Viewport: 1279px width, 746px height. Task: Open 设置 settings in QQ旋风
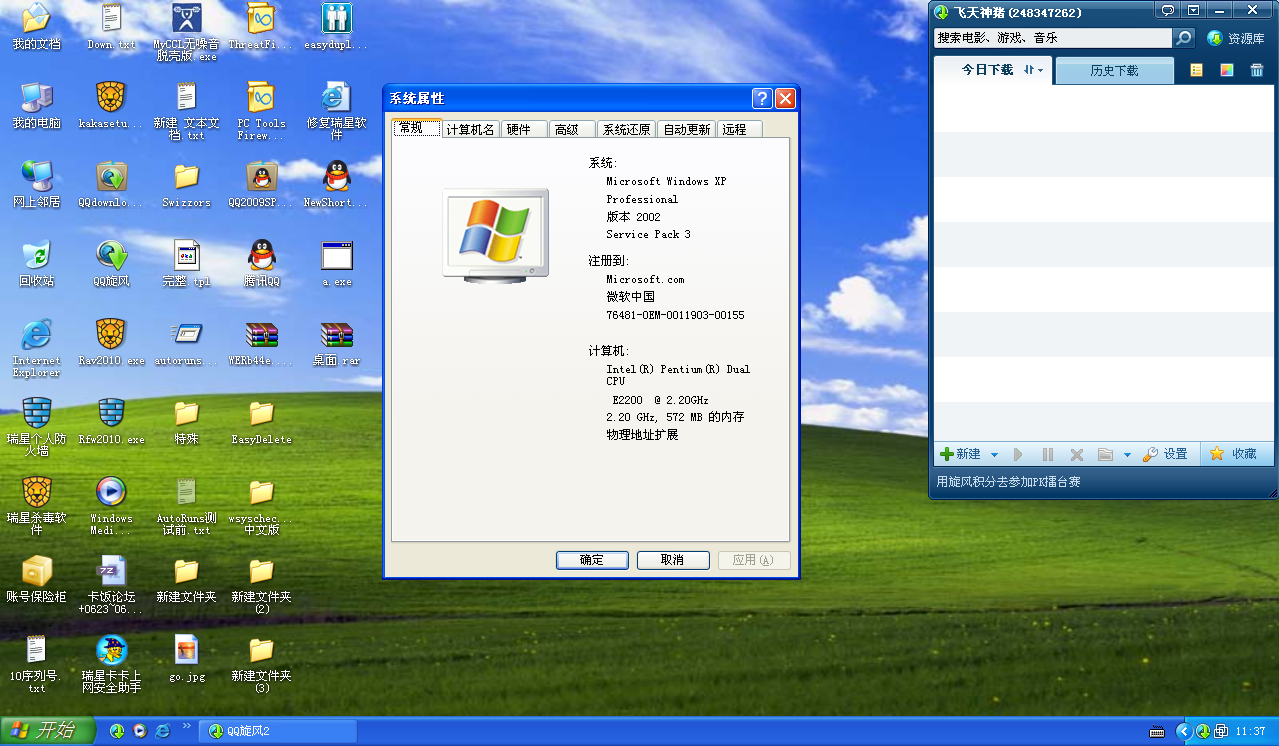pyautogui.click(x=1165, y=454)
